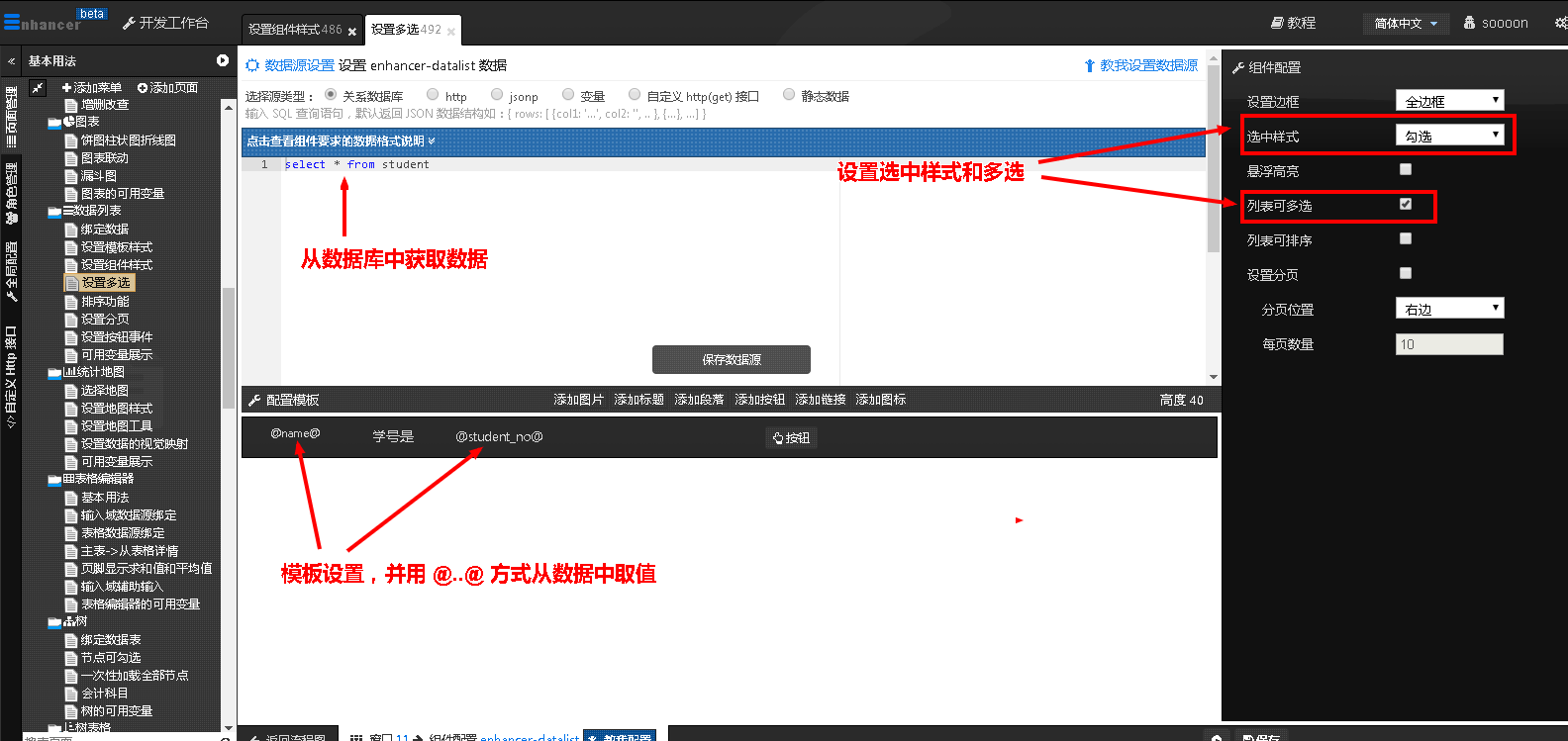
Task: Click the 教我设置数据源 help link
Action: (x=1148, y=65)
